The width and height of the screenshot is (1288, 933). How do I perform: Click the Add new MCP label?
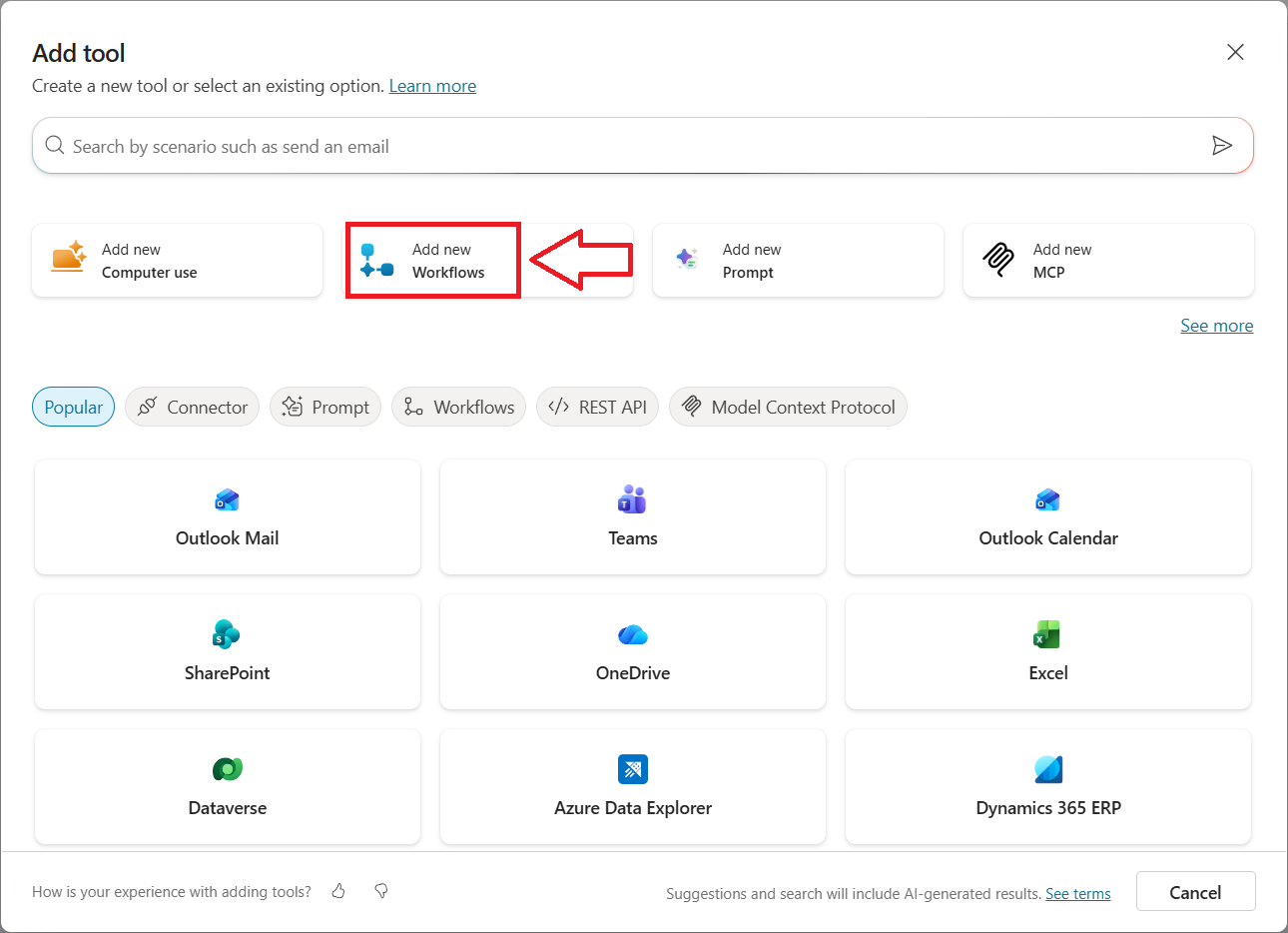click(x=1062, y=261)
